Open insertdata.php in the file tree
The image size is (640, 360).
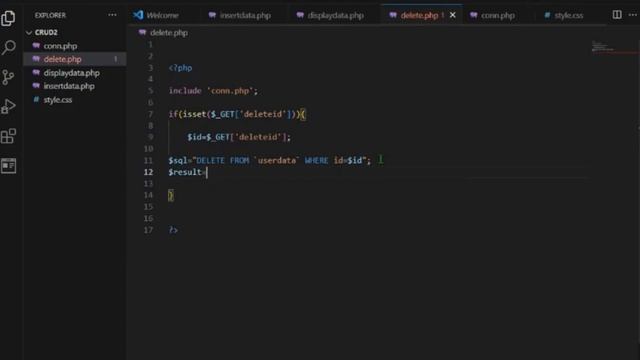69,86
